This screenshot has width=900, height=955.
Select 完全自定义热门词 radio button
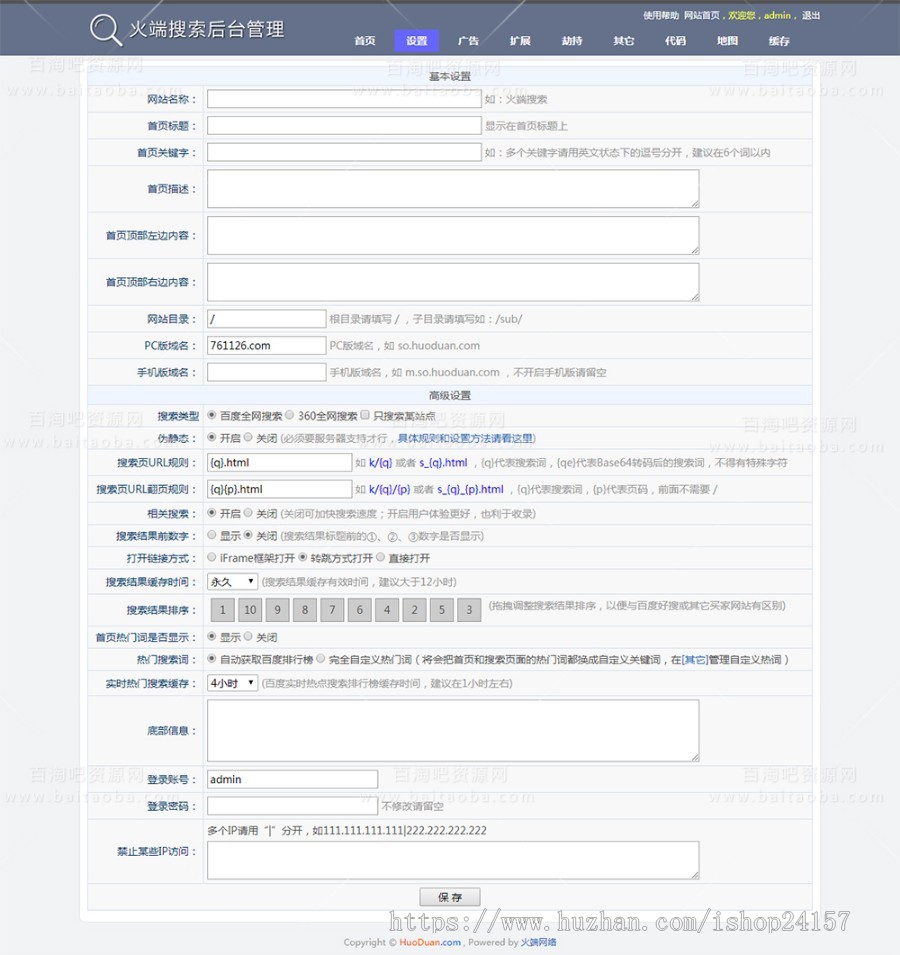point(321,658)
